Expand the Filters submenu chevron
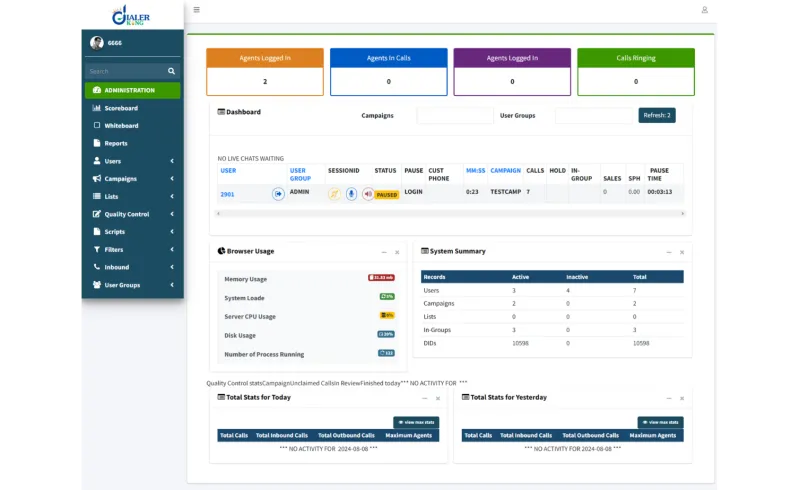This screenshot has height=490, width=800. point(172,250)
